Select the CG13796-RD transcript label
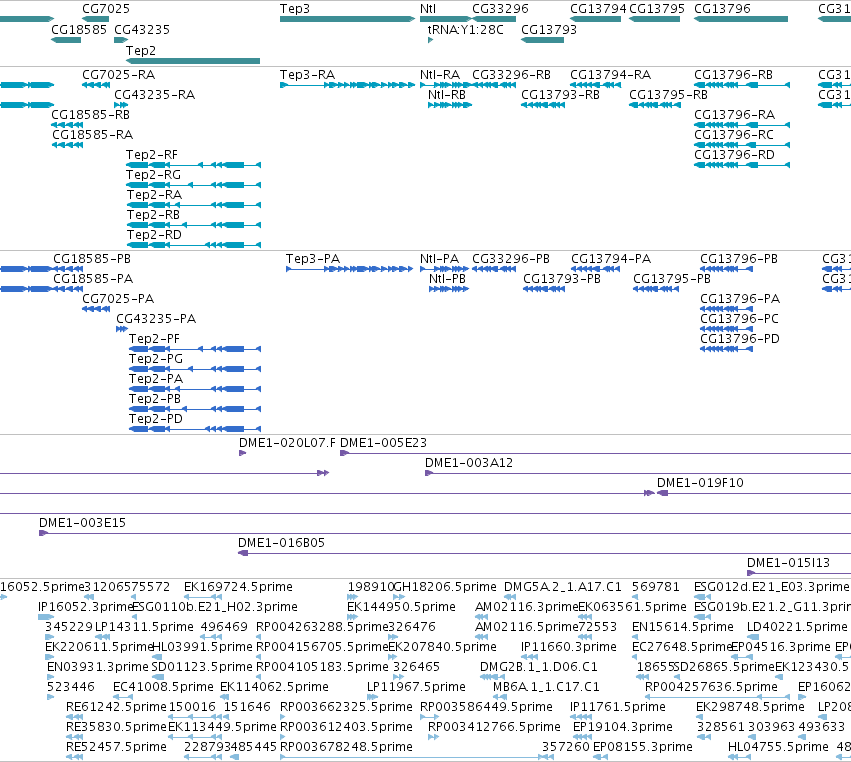The image size is (851, 762). (734, 155)
